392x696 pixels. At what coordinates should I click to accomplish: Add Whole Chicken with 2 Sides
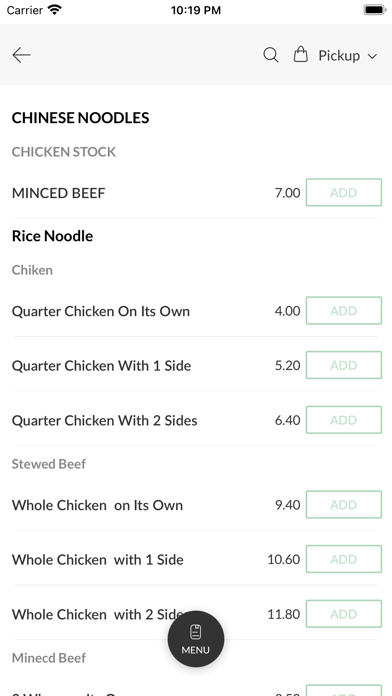pos(344,614)
